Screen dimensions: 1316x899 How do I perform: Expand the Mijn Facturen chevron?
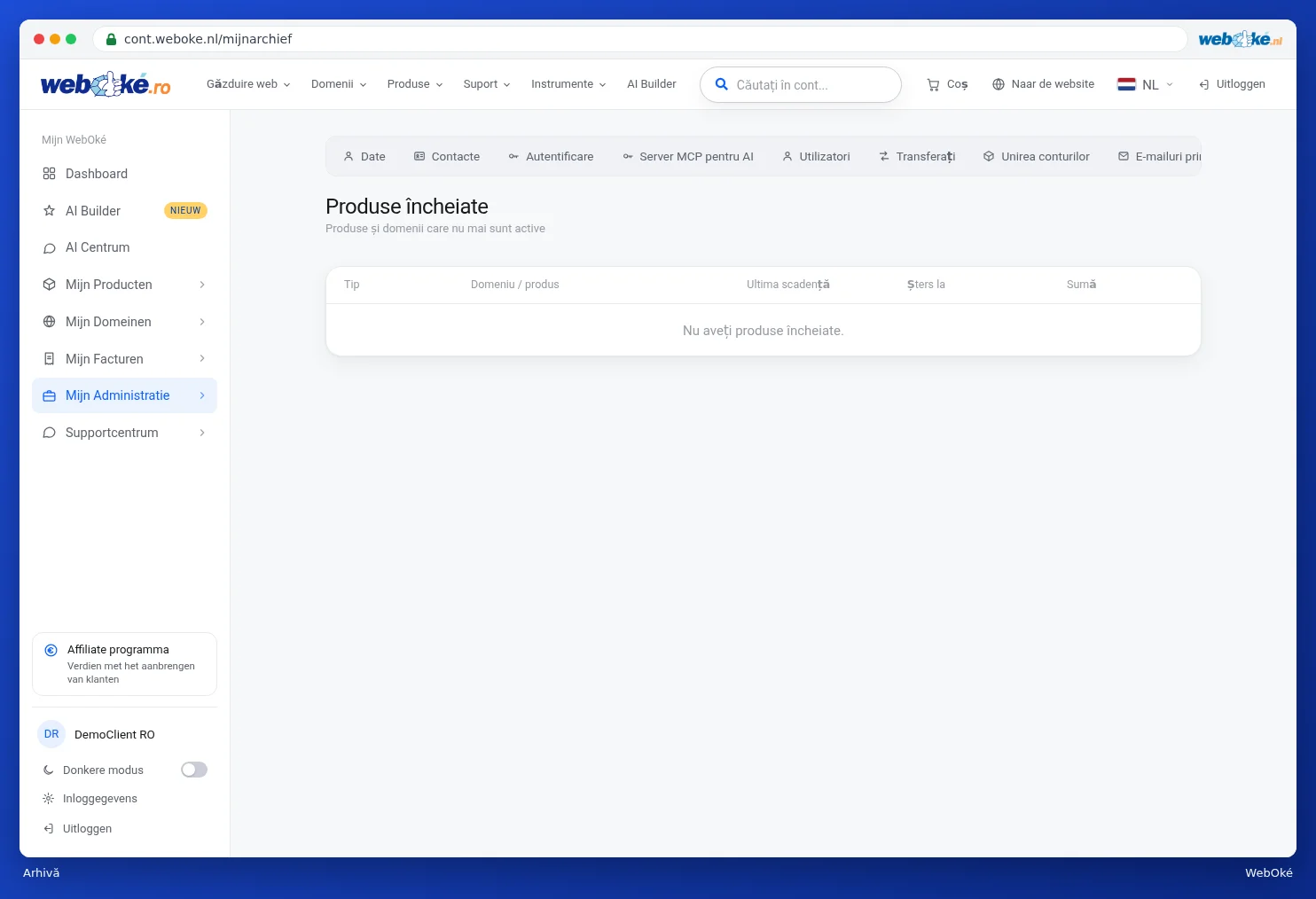click(x=202, y=359)
